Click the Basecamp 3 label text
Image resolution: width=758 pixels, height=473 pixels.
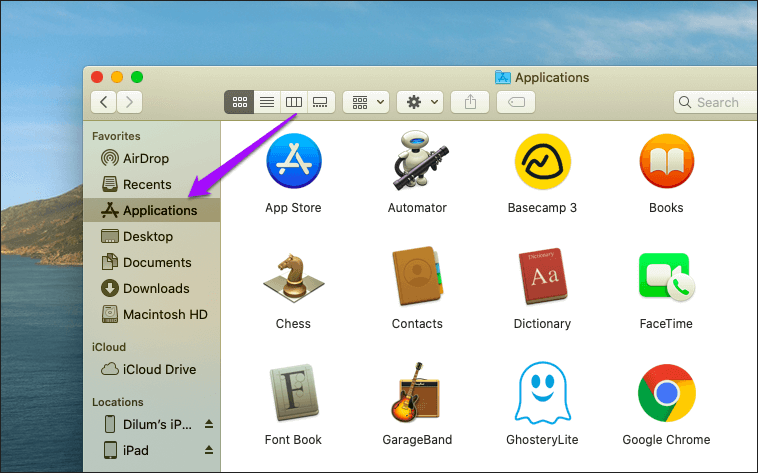pos(542,208)
